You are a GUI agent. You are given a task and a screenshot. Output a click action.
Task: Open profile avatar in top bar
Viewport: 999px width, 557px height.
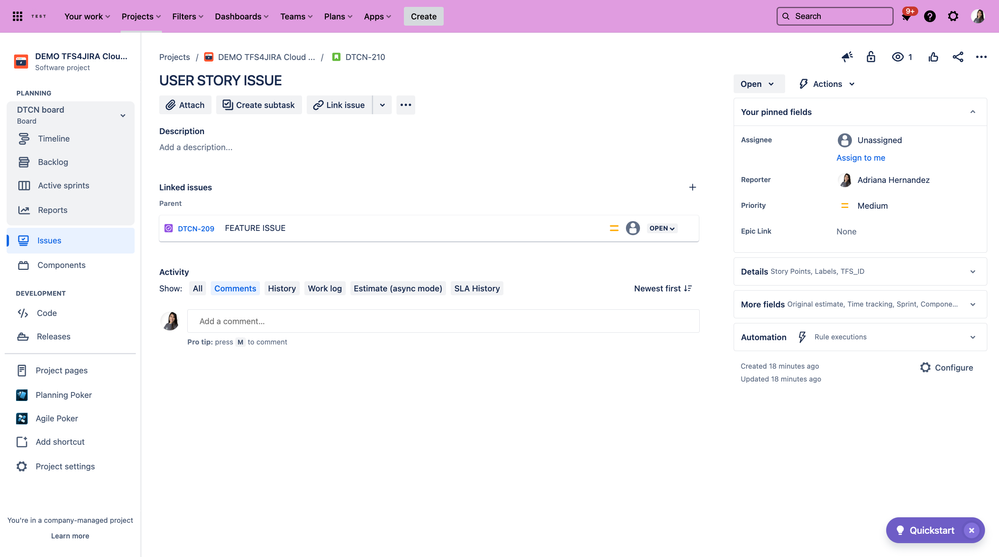[978, 16]
